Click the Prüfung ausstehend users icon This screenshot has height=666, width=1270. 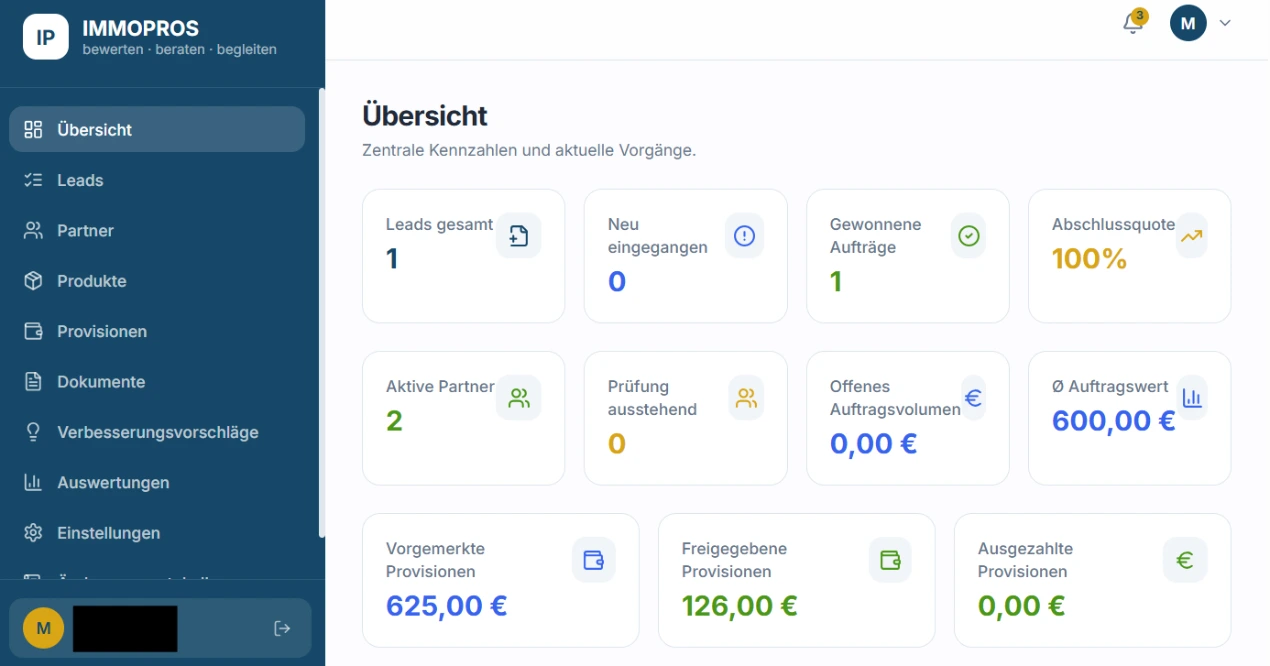pos(746,398)
